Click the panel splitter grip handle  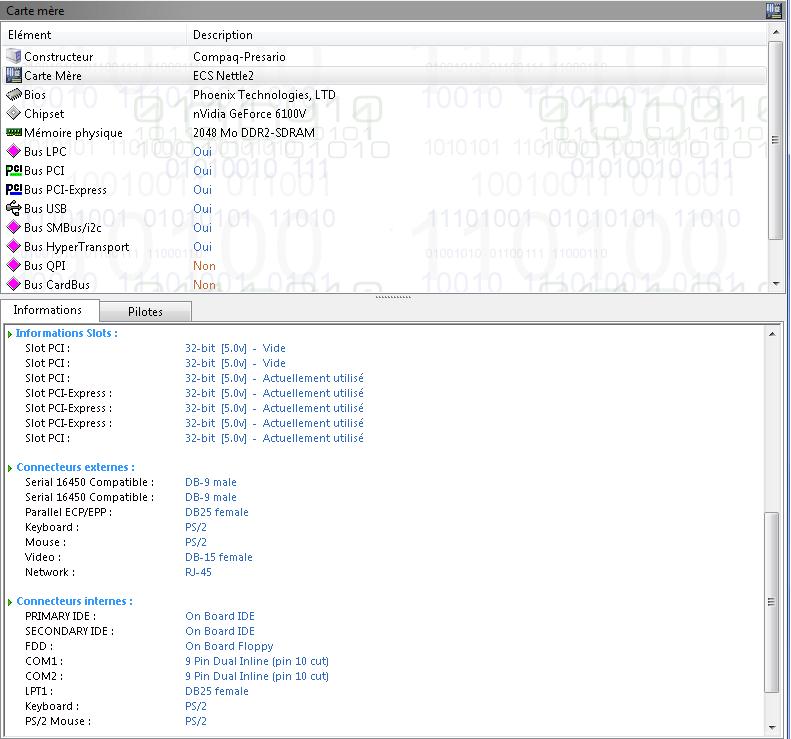coord(393,297)
